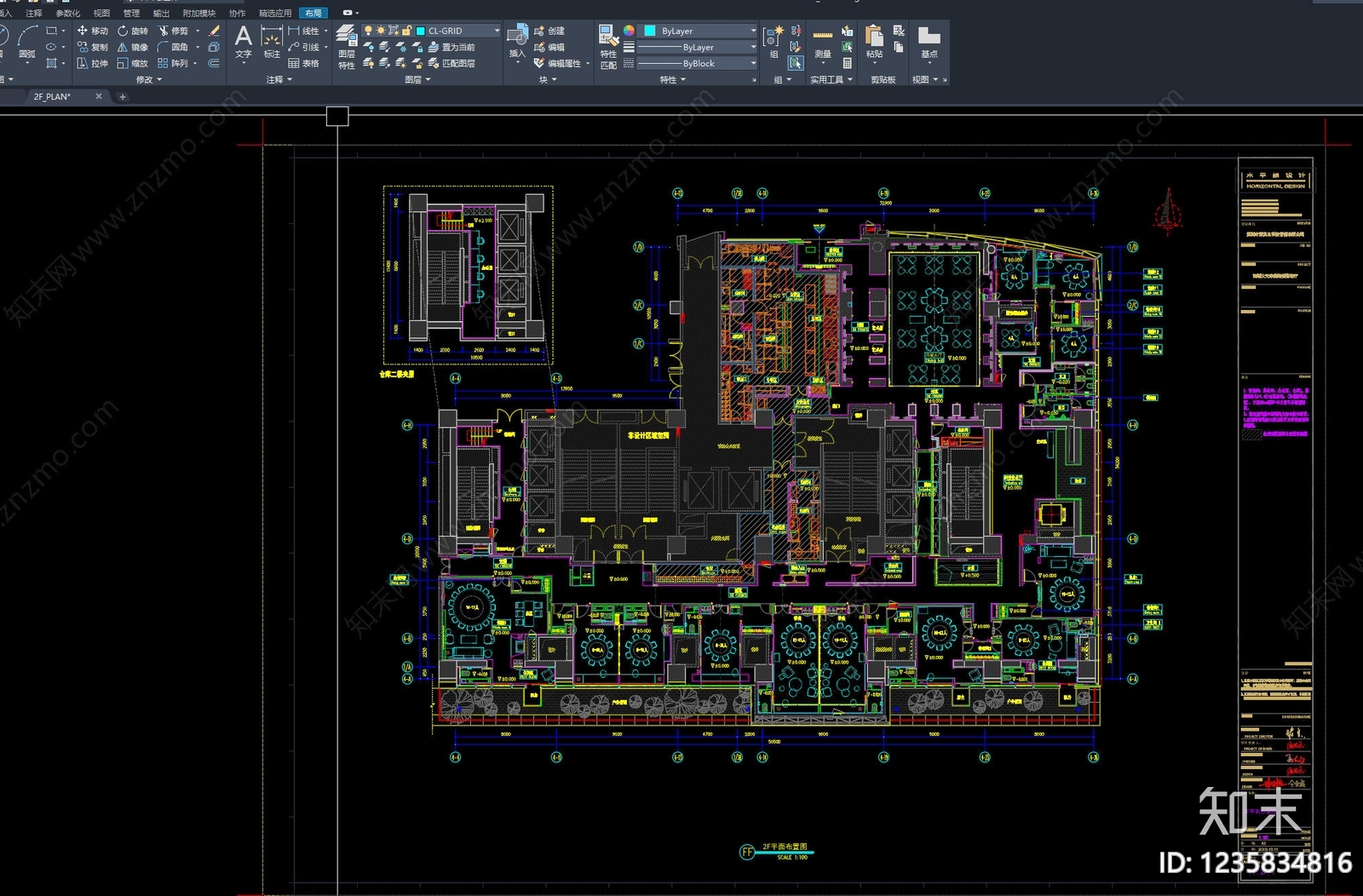Expand the 修改 (Modify) panel
Viewport: 1363px width, 896px height.
(149, 79)
